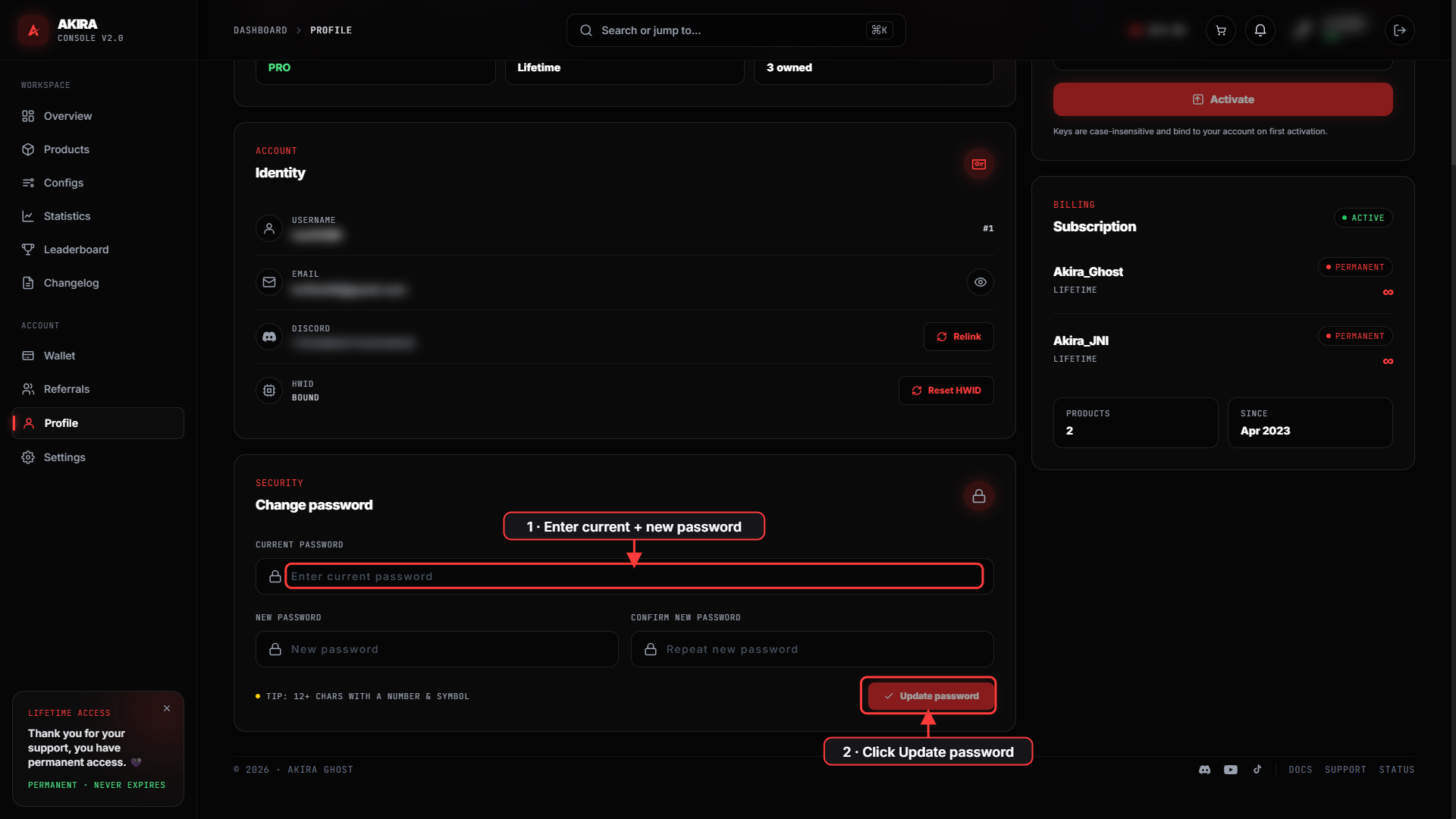Click the Discord icon in Identity row
The image size is (1456, 819).
[269, 337]
